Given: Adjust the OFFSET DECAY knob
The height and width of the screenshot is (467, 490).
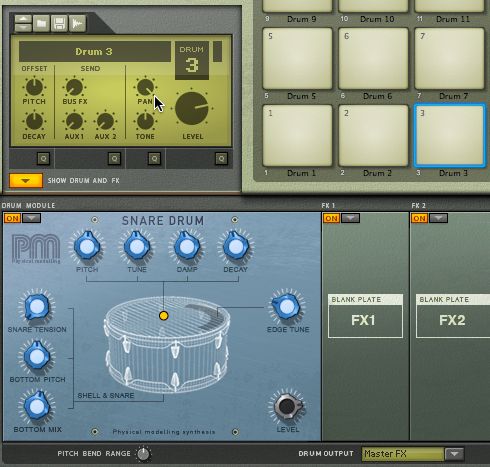Looking at the screenshot, I should [34, 121].
